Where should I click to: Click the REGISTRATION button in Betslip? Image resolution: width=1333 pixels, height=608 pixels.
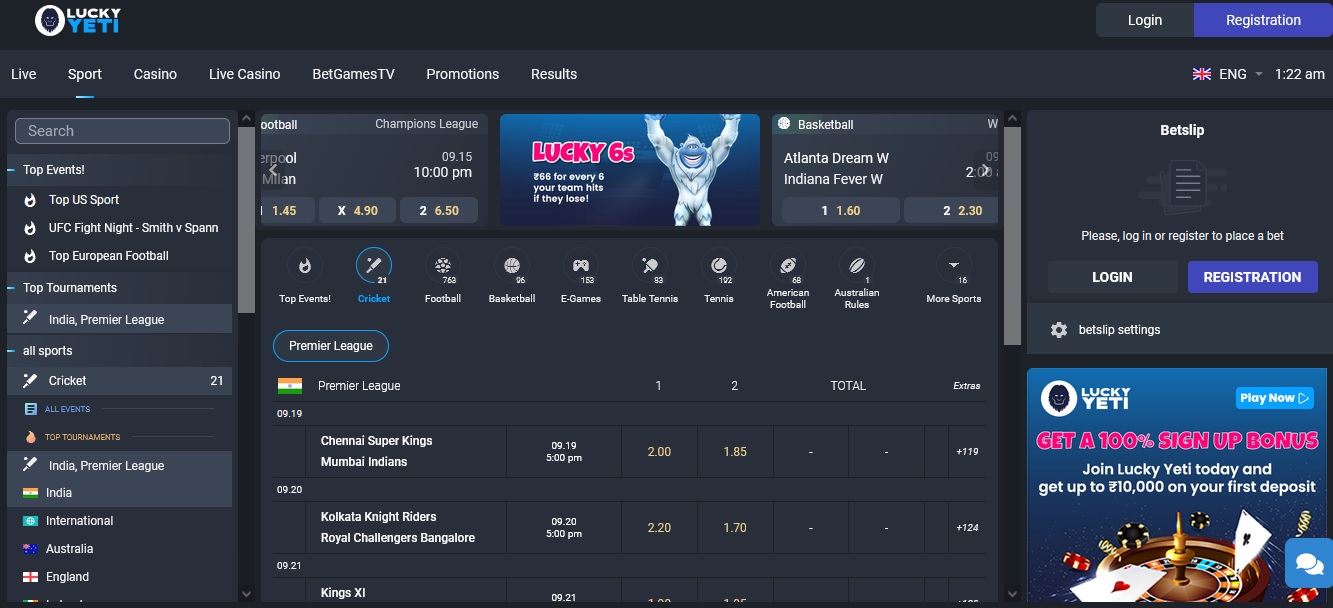[1252, 277]
